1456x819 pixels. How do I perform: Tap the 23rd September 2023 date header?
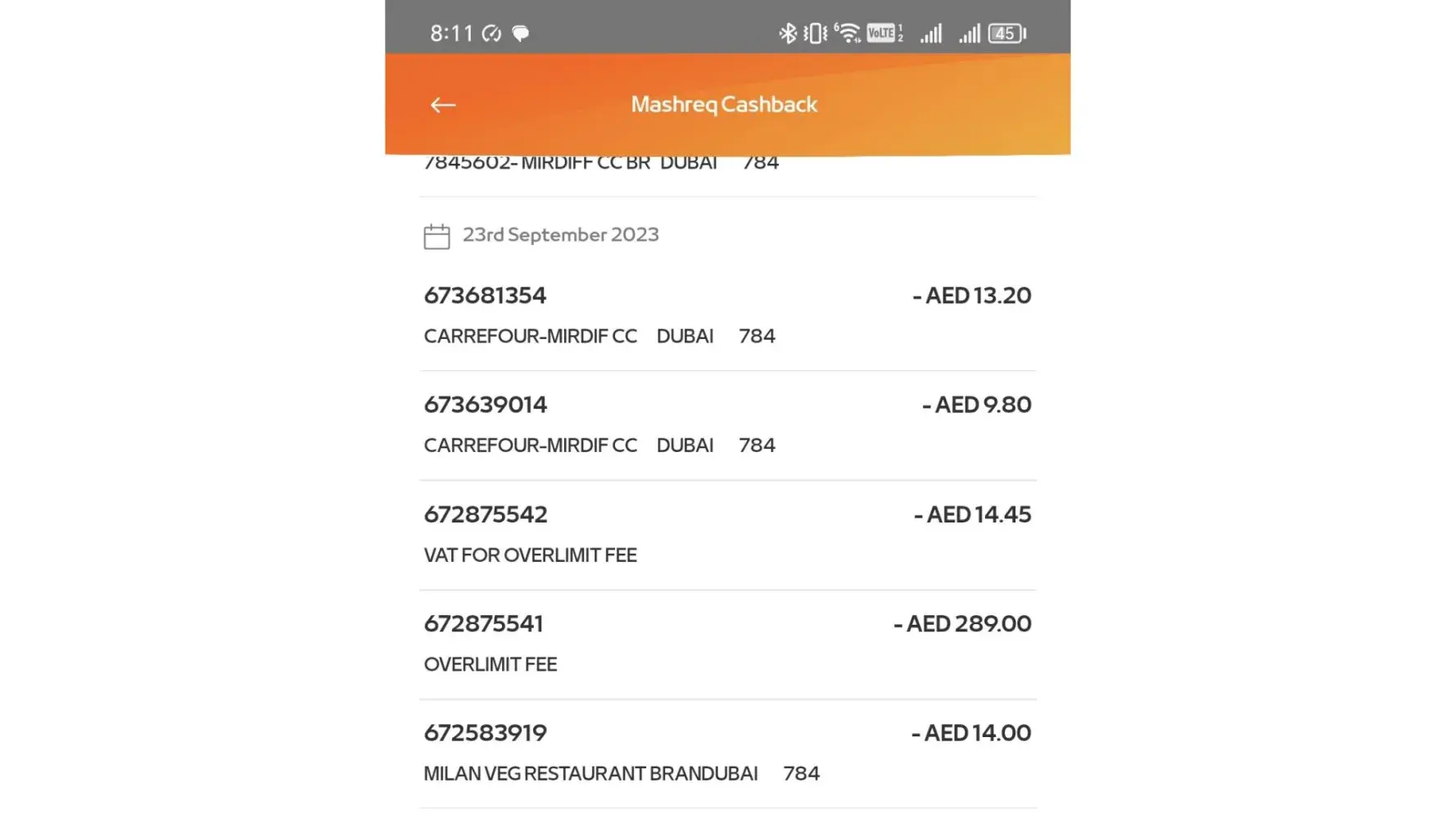(x=560, y=235)
